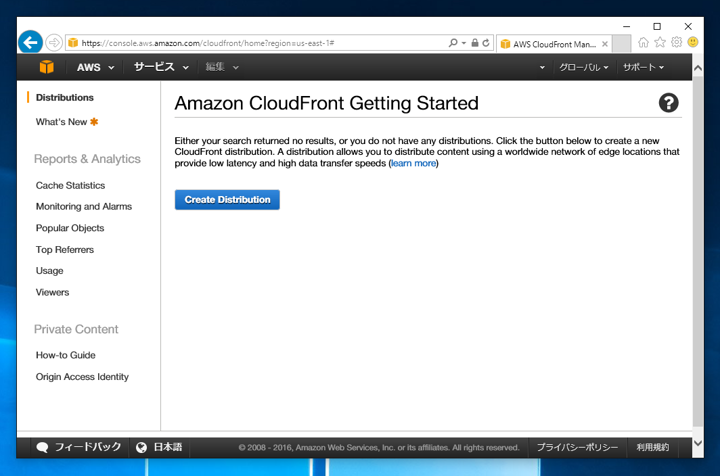Click the vertical scrollbar up arrow

(x=698, y=68)
